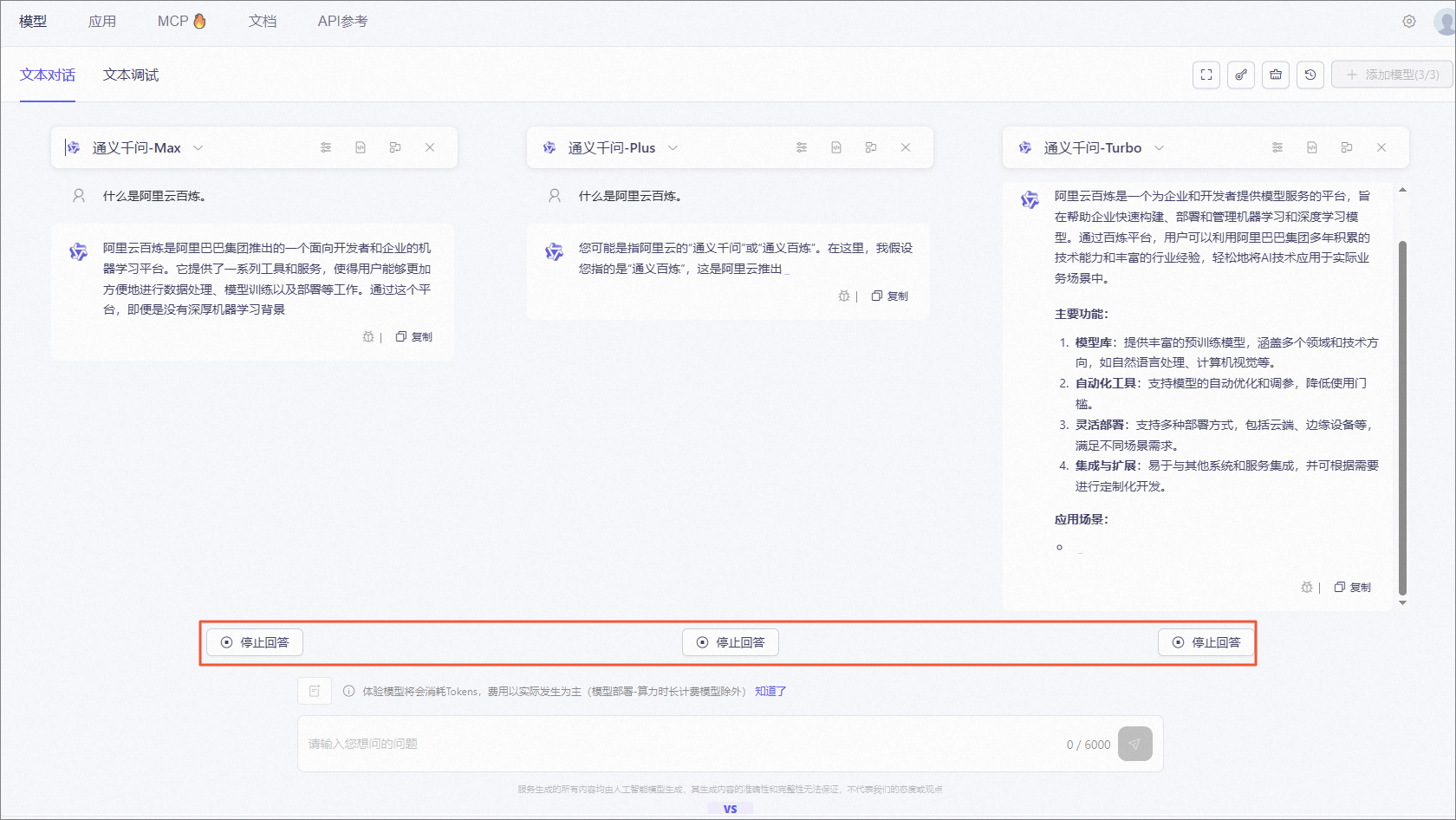Stop the 通义千问-Max response with 停止回答
1456x820 pixels.
click(255, 642)
